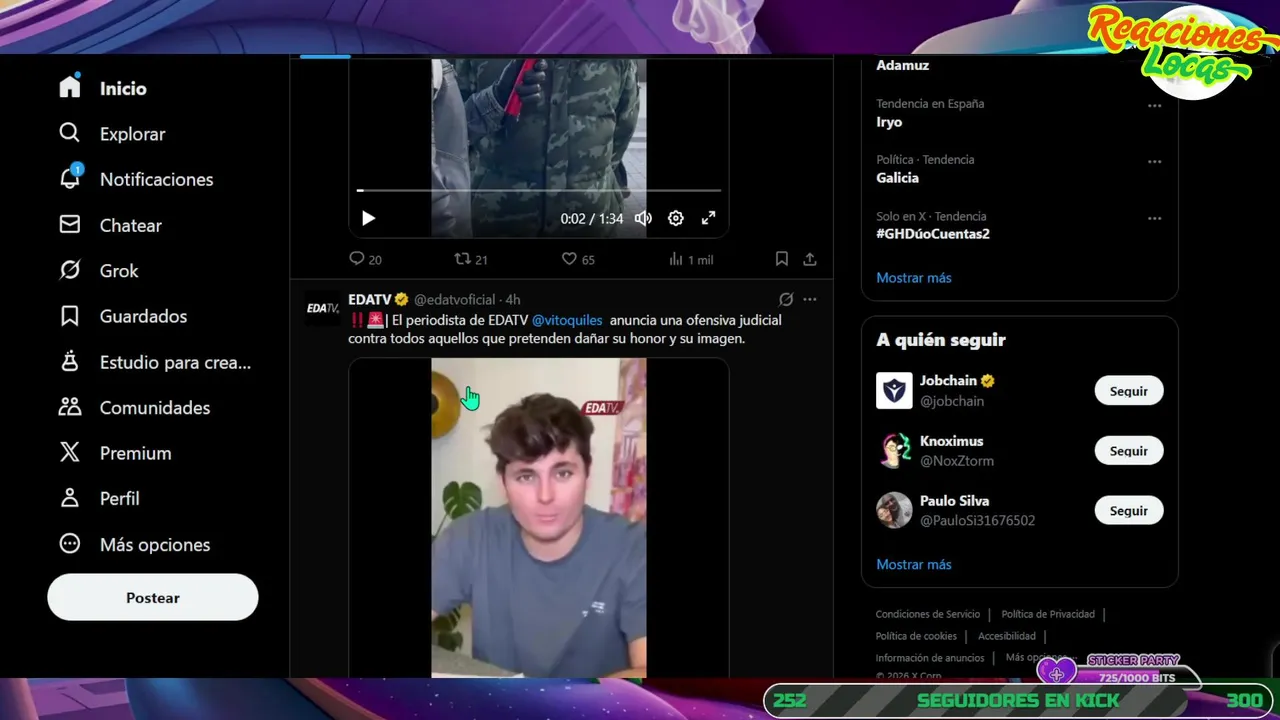Open the Premium X logo icon
This screenshot has width=1280, height=720.
70,453
